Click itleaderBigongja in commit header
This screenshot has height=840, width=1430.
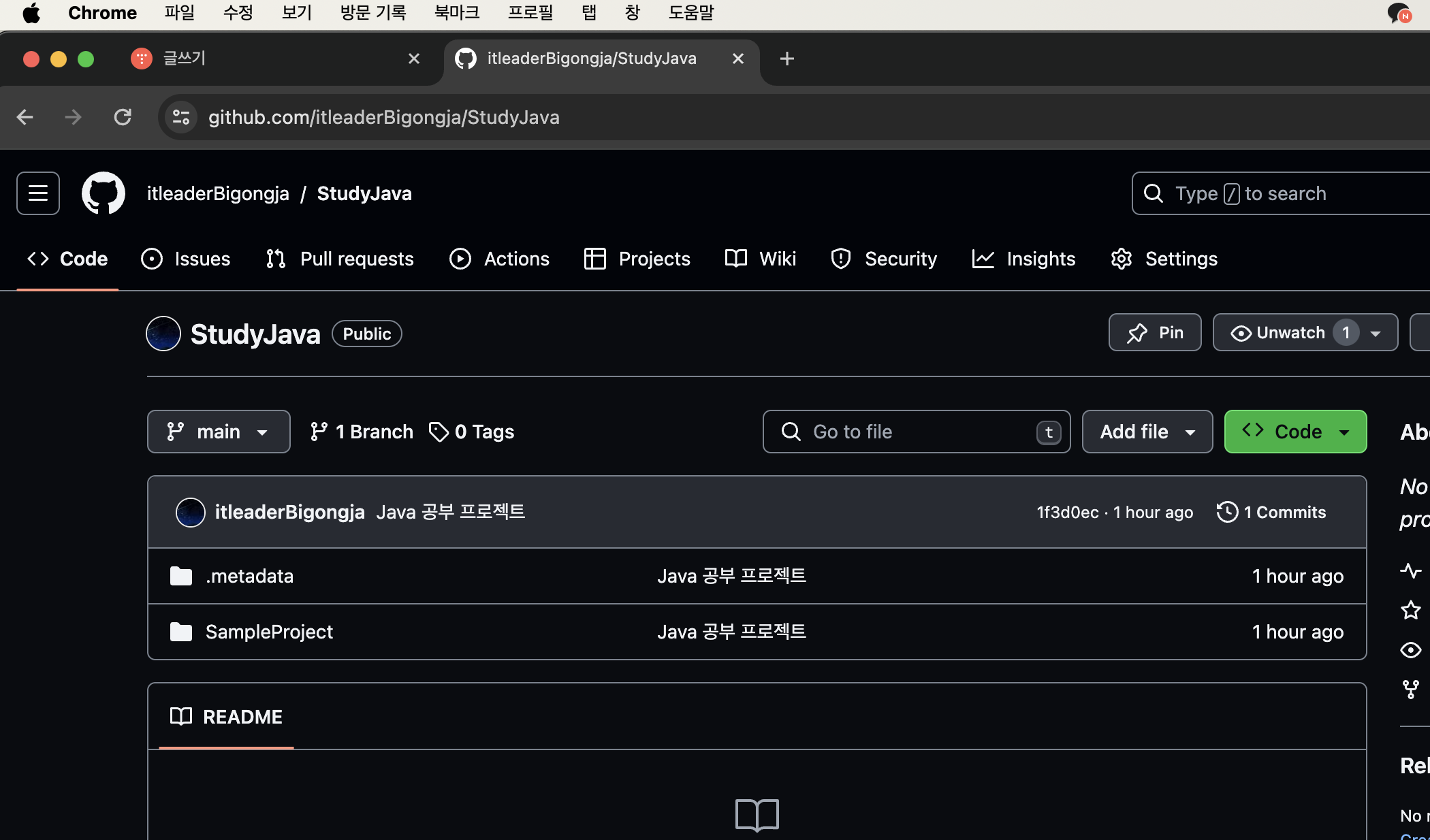(x=290, y=512)
